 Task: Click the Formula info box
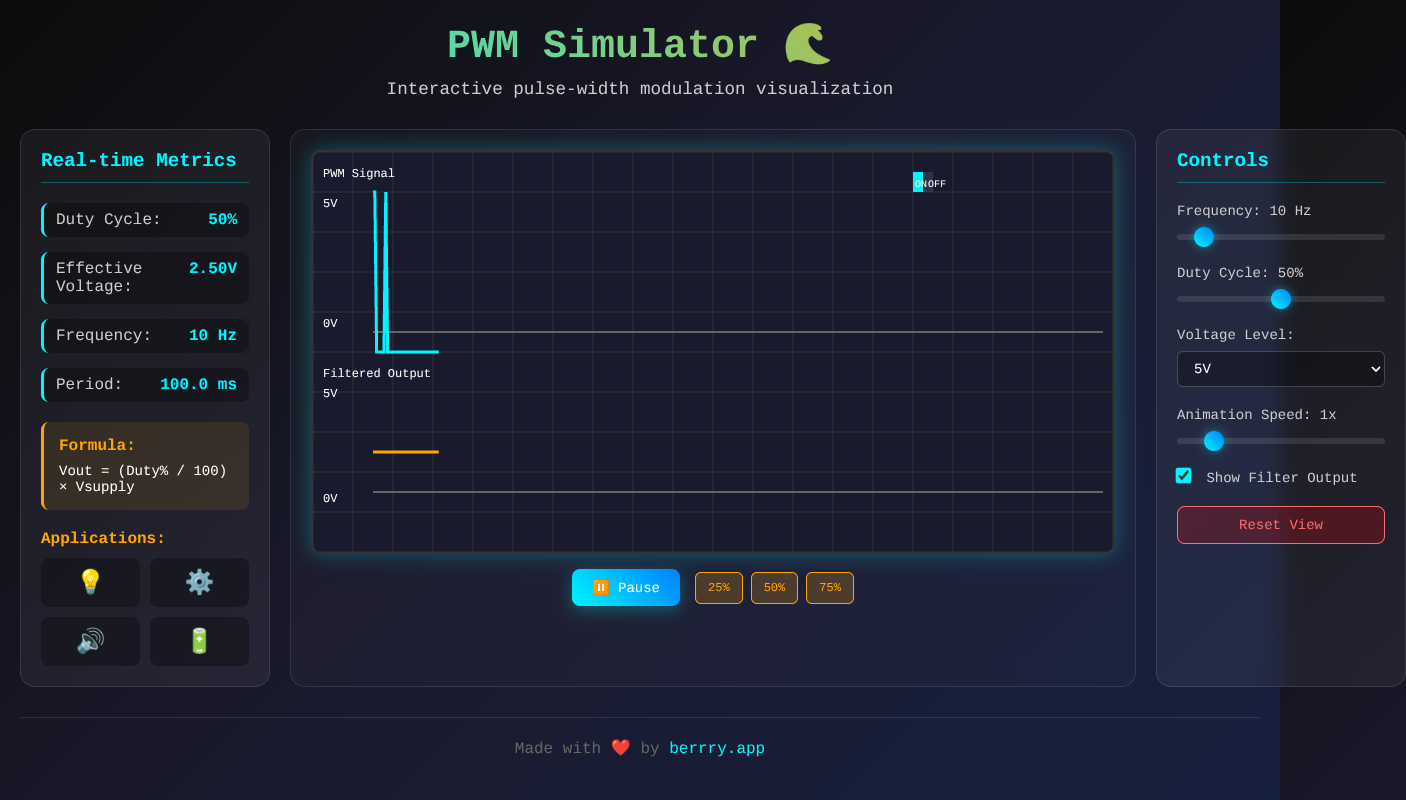coord(145,465)
